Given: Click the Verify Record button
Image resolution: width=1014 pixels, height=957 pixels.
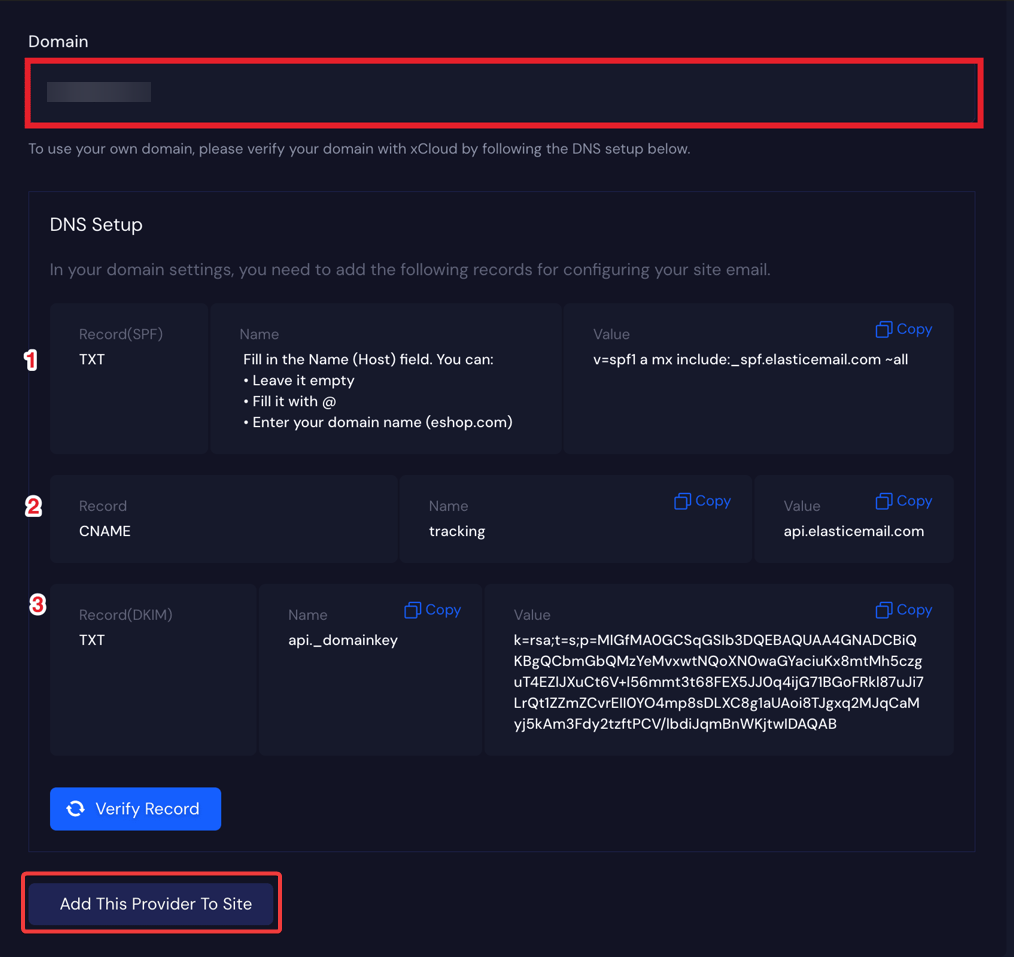Looking at the screenshot, I should point(135,808).
